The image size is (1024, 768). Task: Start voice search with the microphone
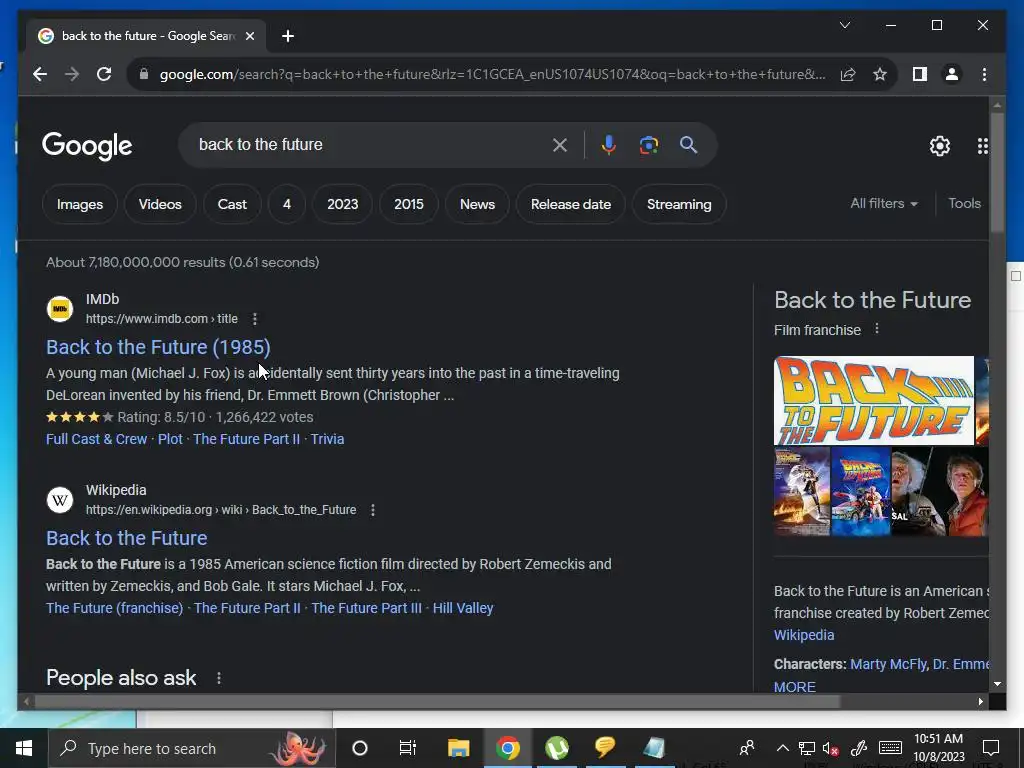(609, 145)
